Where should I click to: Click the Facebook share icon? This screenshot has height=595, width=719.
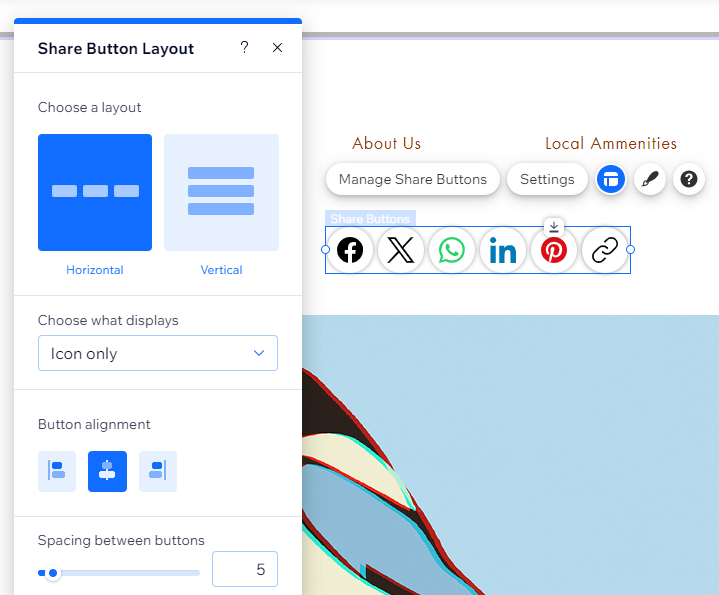coord(350,250)
